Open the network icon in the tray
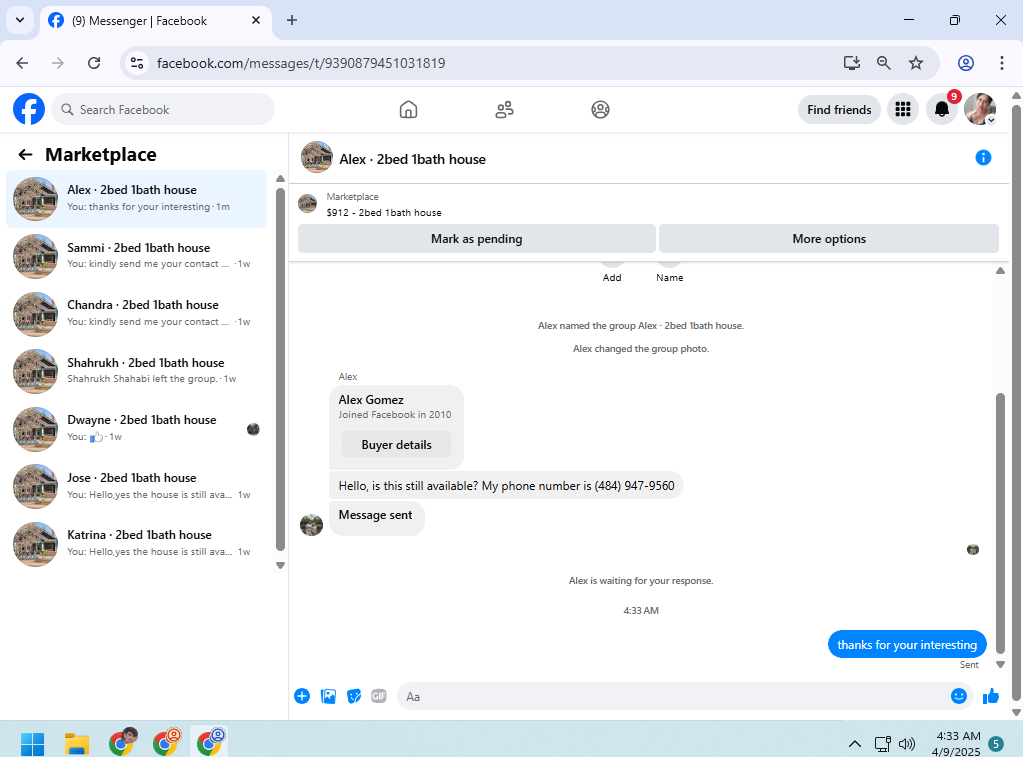The image size is (1023, 757). coord(883,743)
